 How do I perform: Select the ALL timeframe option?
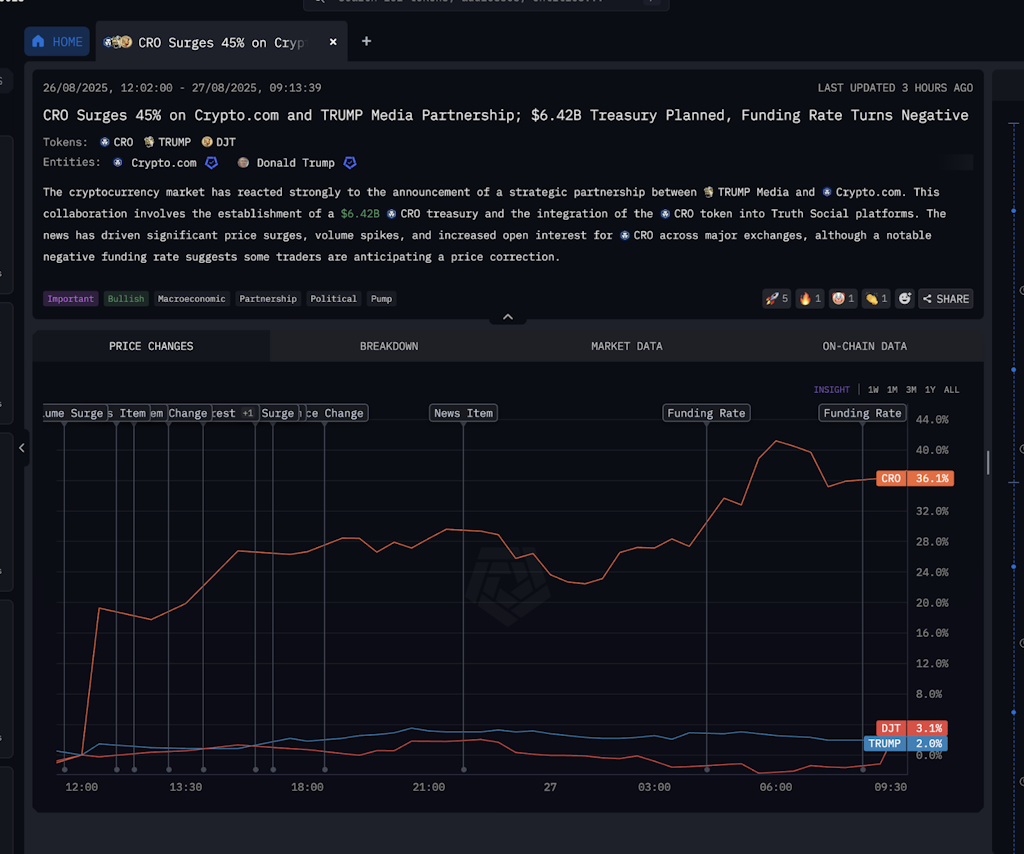tap(951, 390)
